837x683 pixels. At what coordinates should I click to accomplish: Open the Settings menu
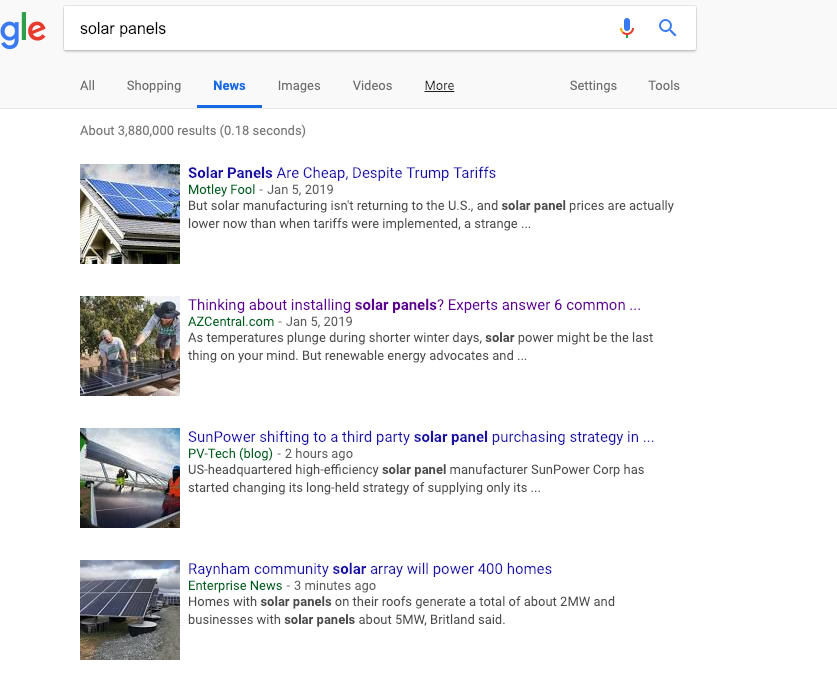[593, 86]
